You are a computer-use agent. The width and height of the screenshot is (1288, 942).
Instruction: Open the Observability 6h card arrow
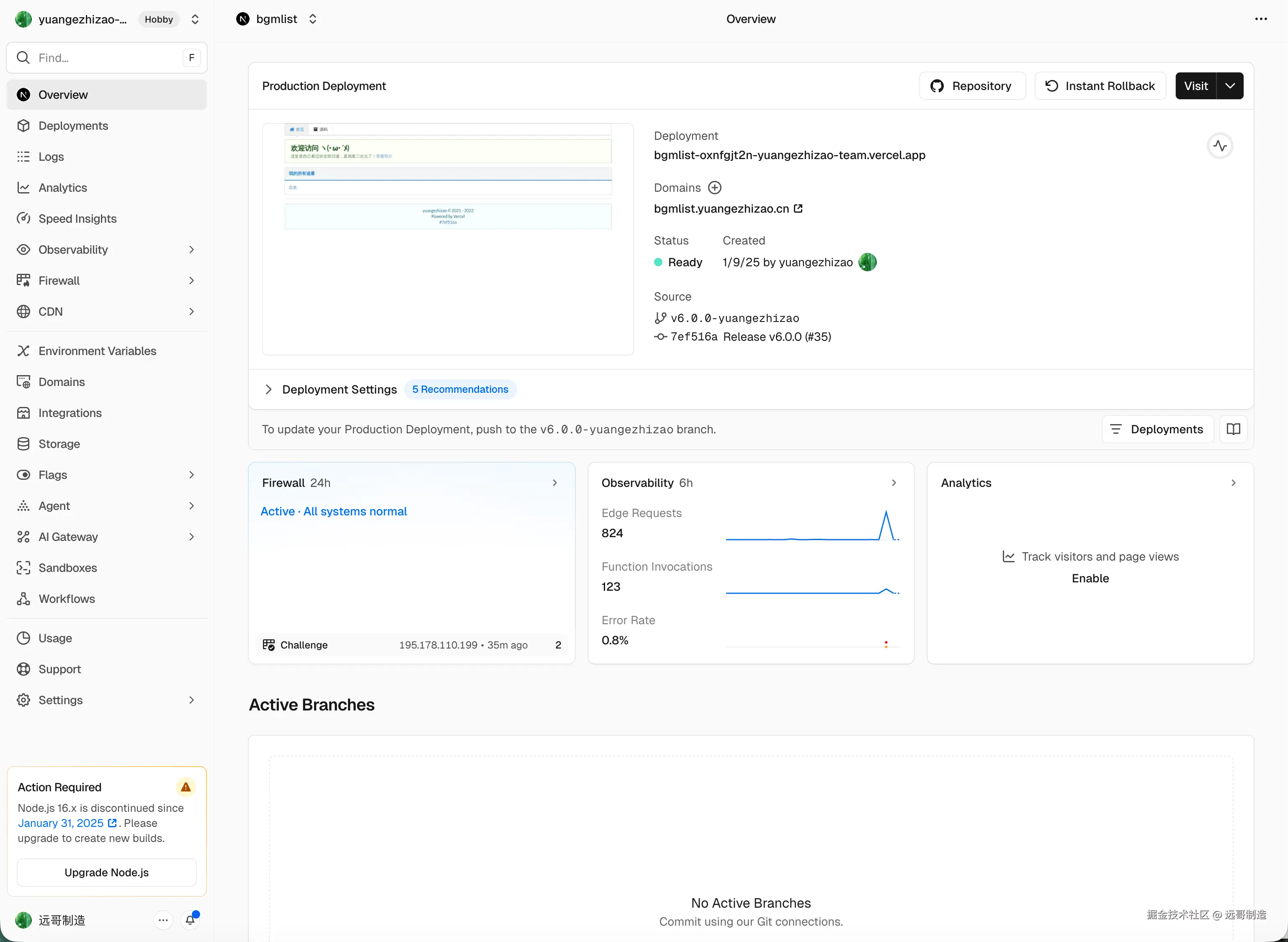(x=894, y=483)
